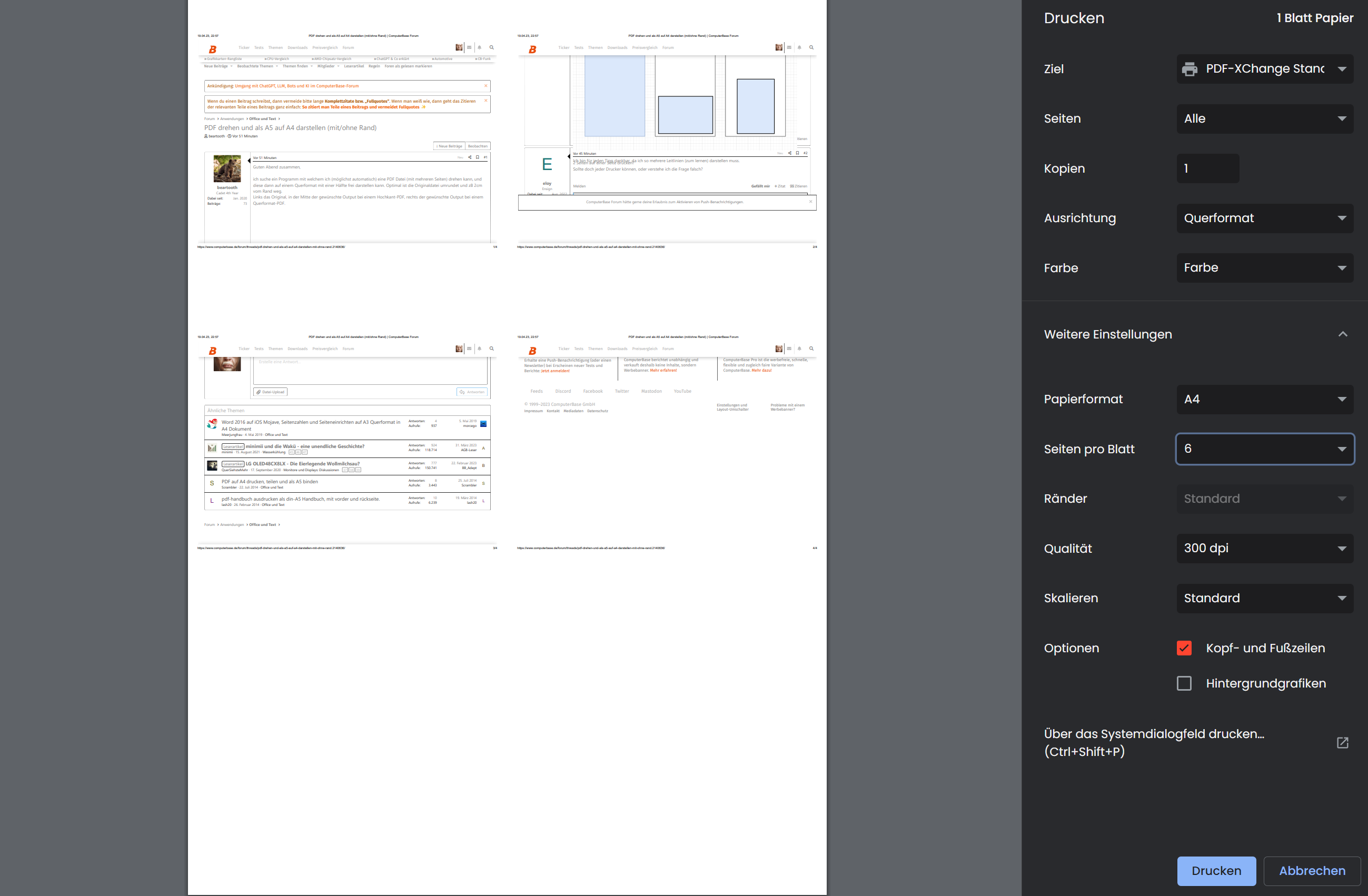Click the caret arrow of the Qualität field

(x=1342, y=549)
